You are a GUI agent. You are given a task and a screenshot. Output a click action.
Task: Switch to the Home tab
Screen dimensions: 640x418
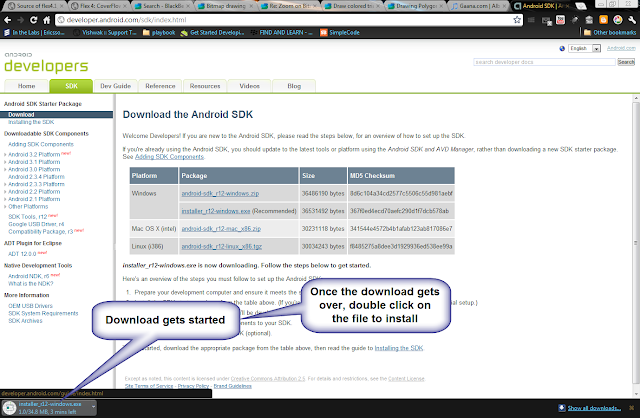pyautogui.click(x=27, y=86)
